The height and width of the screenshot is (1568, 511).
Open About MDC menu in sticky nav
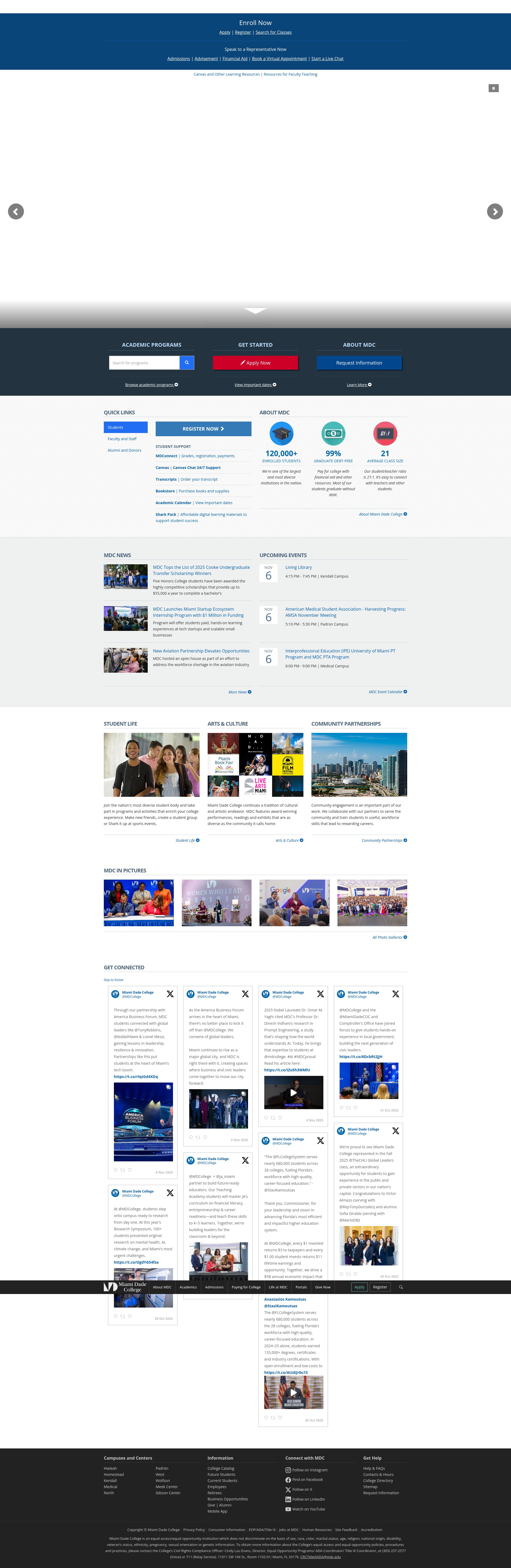(162, 1287)
